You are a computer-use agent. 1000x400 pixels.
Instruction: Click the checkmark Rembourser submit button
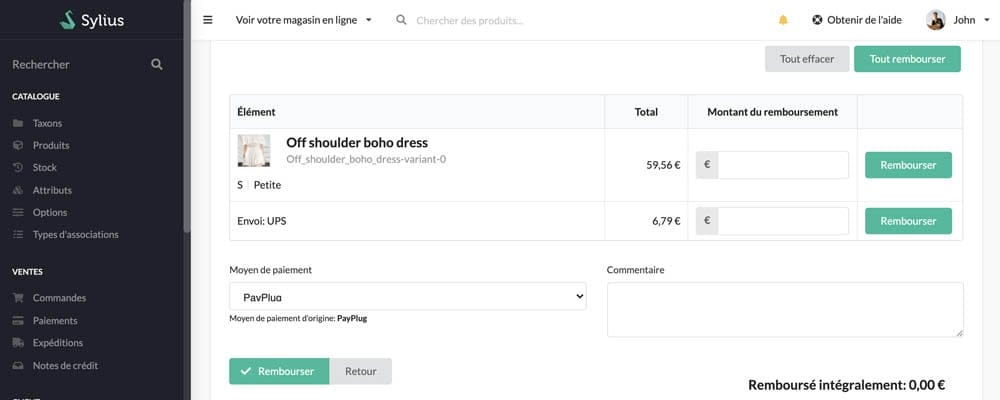[278, 371]
